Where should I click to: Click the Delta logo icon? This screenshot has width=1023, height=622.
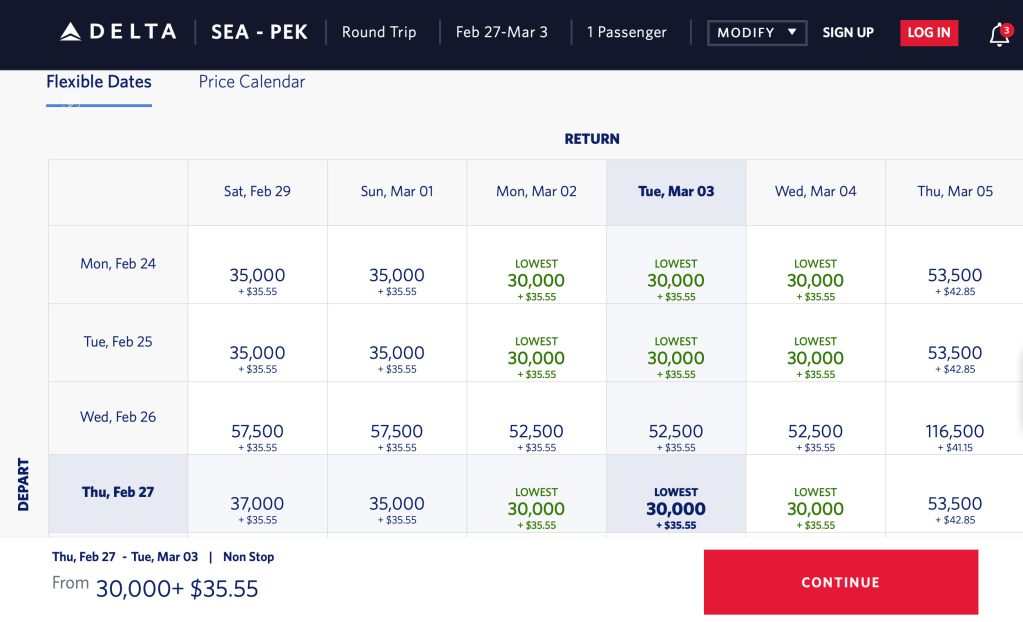coord(70,32)
